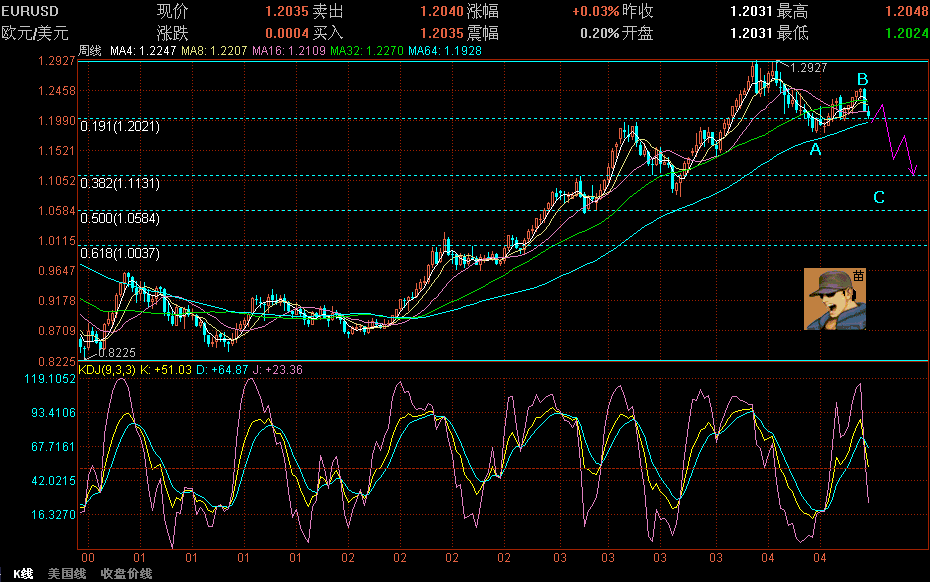Click the 最高 value 1.2048

tap(907, 11)
